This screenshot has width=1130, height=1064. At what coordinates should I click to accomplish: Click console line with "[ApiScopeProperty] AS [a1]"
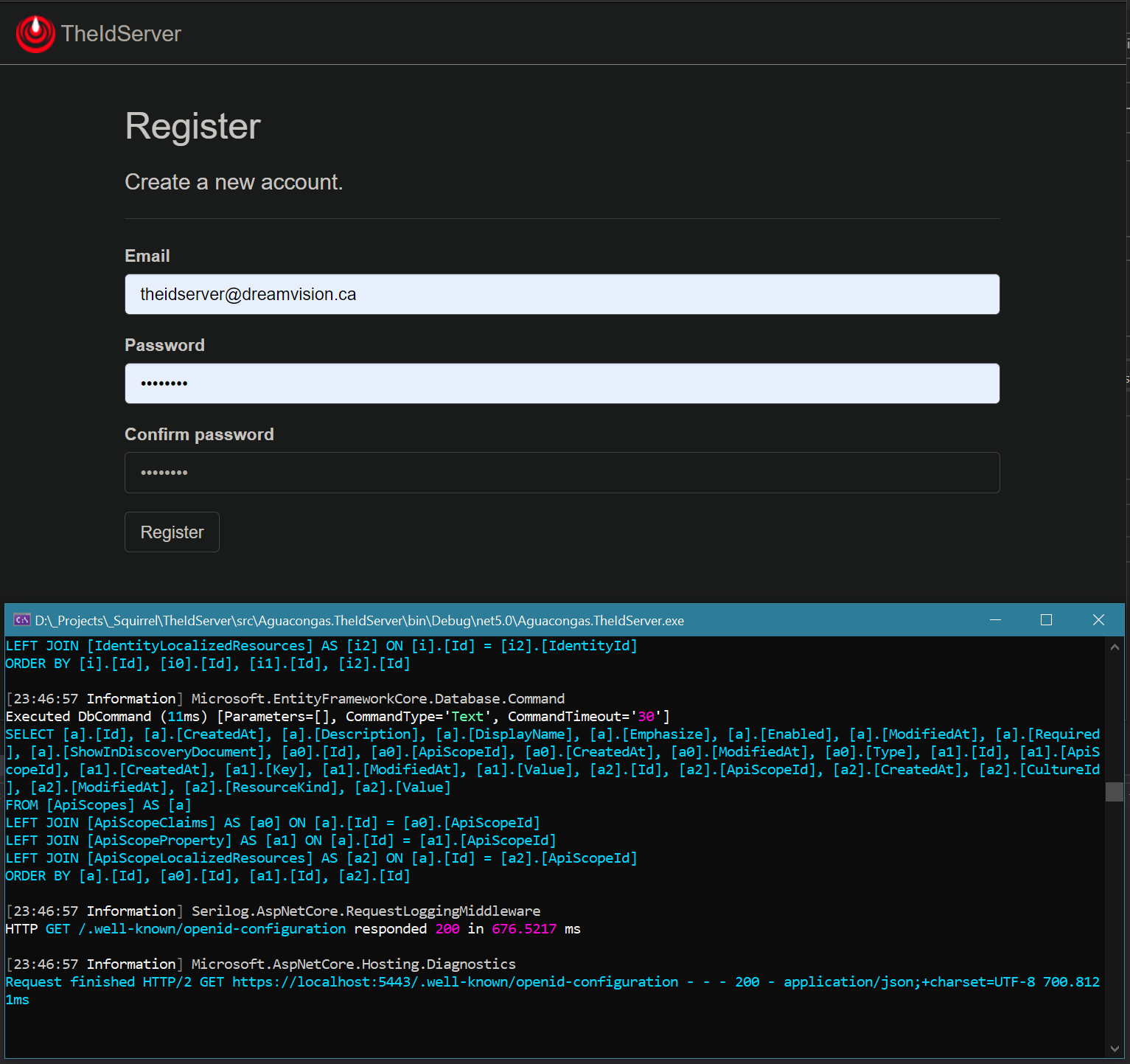tap(281, 841)
